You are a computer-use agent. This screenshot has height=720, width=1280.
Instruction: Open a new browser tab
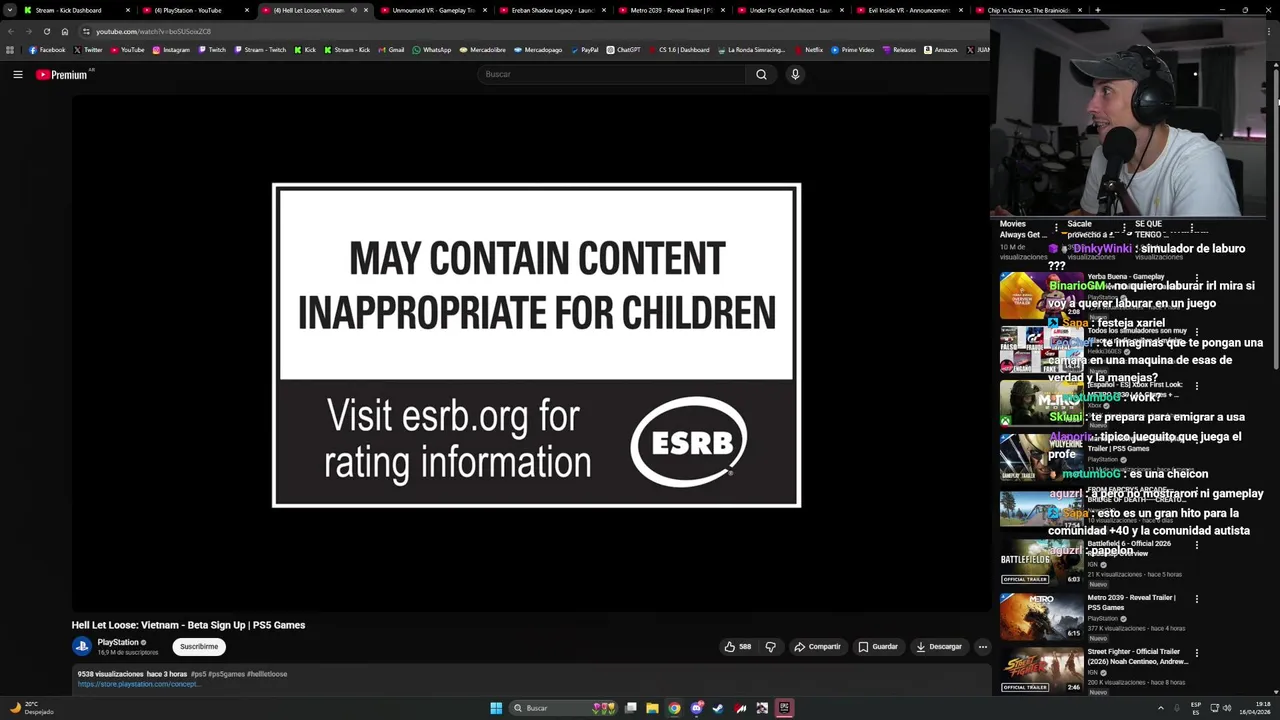pos(1097,10)
